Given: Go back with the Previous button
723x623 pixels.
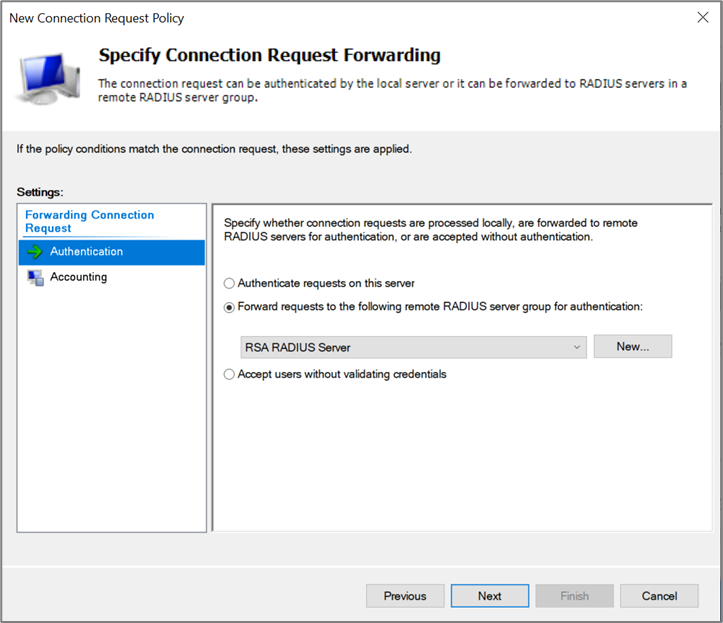Looking at the screenshot, I should click(405, 596).
